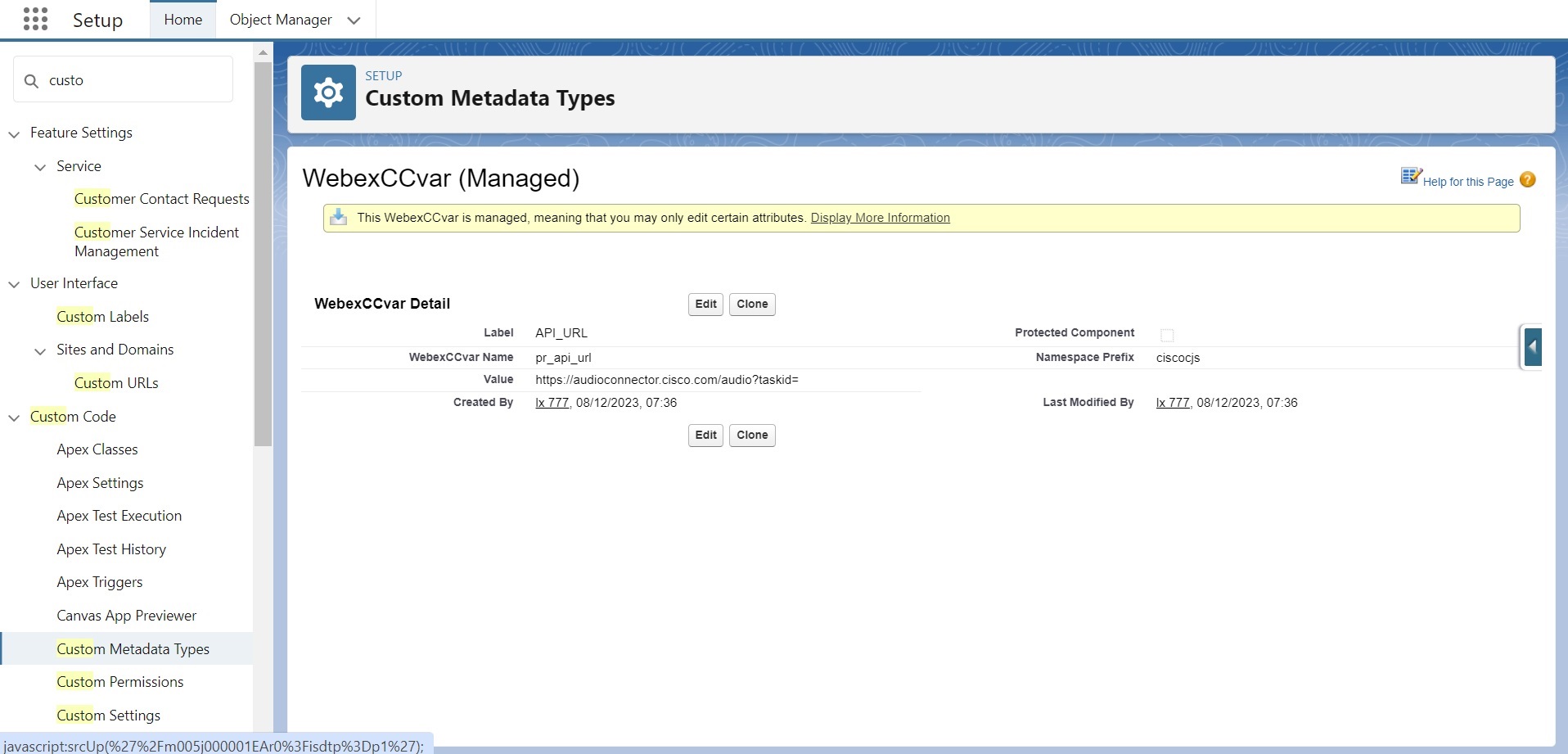
Task: Click the top Edit button
Action: point(705,304)
